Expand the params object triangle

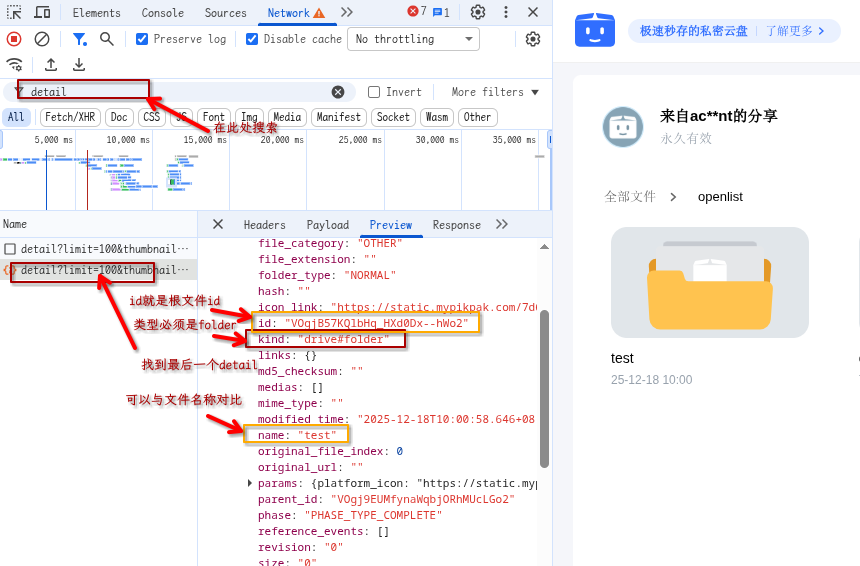click(x=250, y=483)
